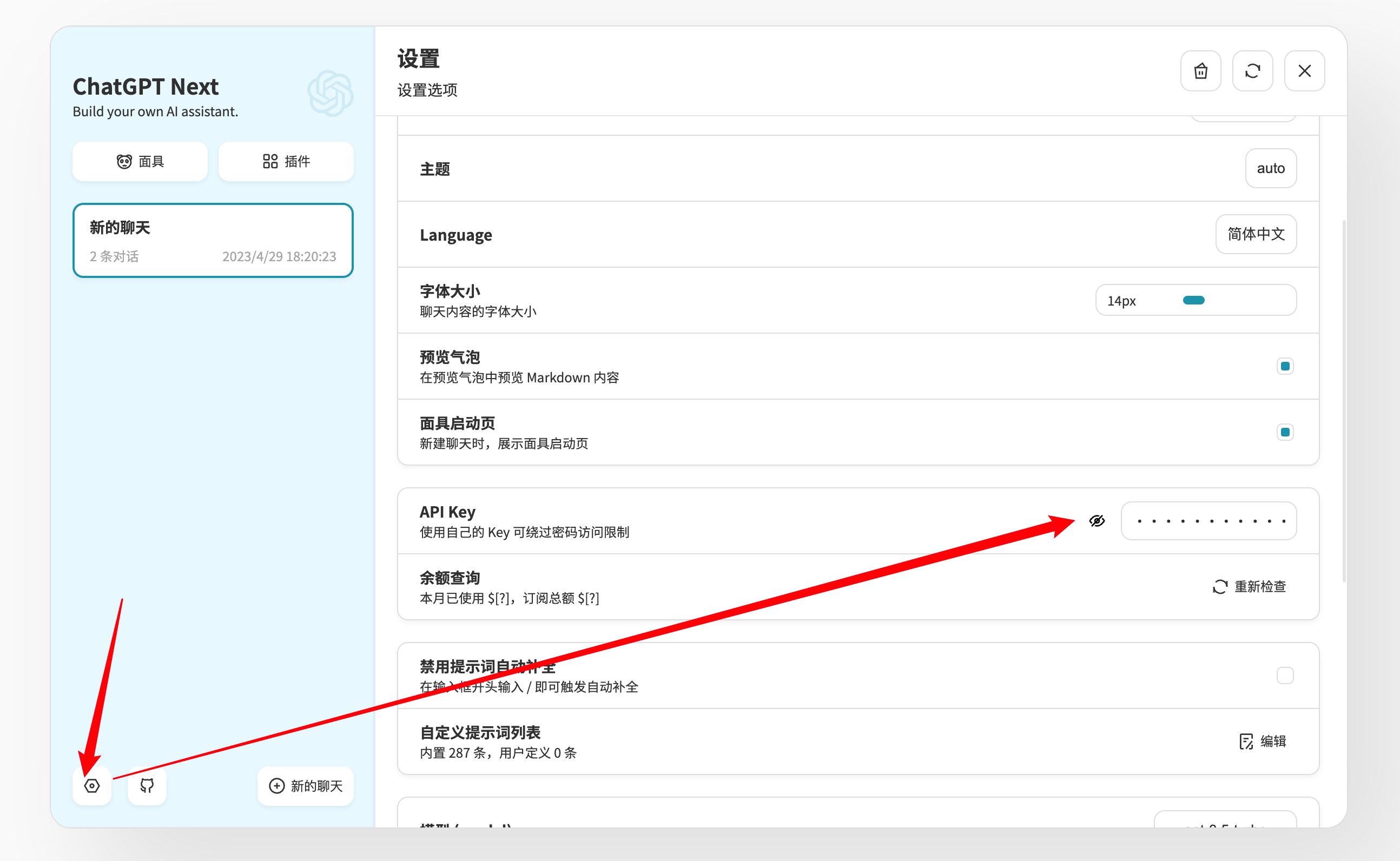This screenshot has width=1400, height=861.
Task: Close the settings panel
Action: point(1304,71)
